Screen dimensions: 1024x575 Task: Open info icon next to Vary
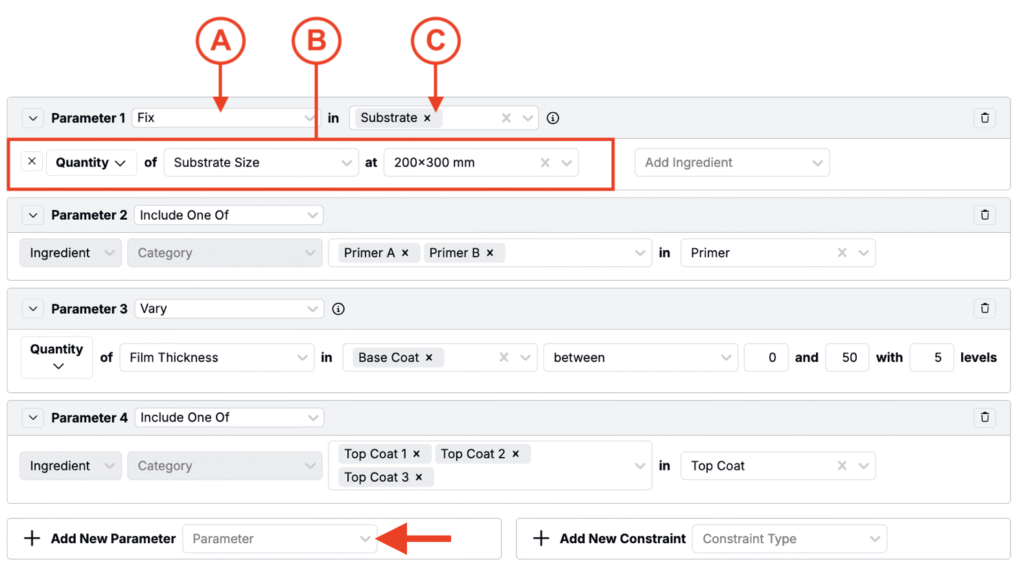click(338, 309)
